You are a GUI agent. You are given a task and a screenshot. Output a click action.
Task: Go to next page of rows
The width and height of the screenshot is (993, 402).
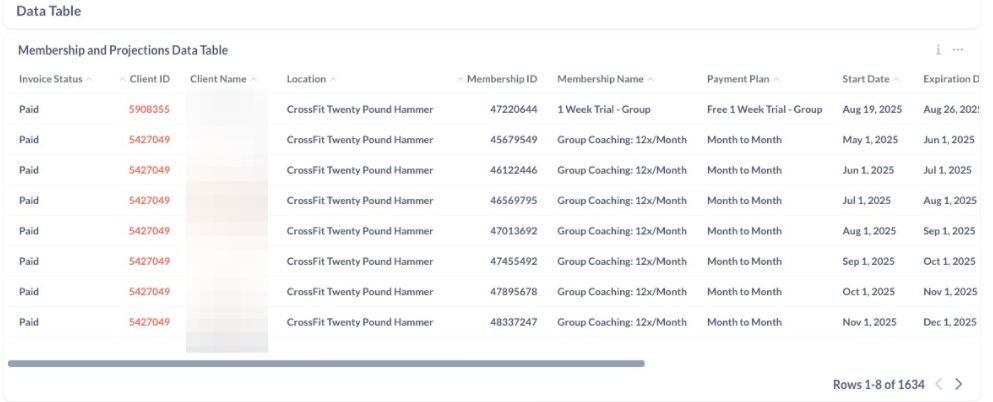959,384
